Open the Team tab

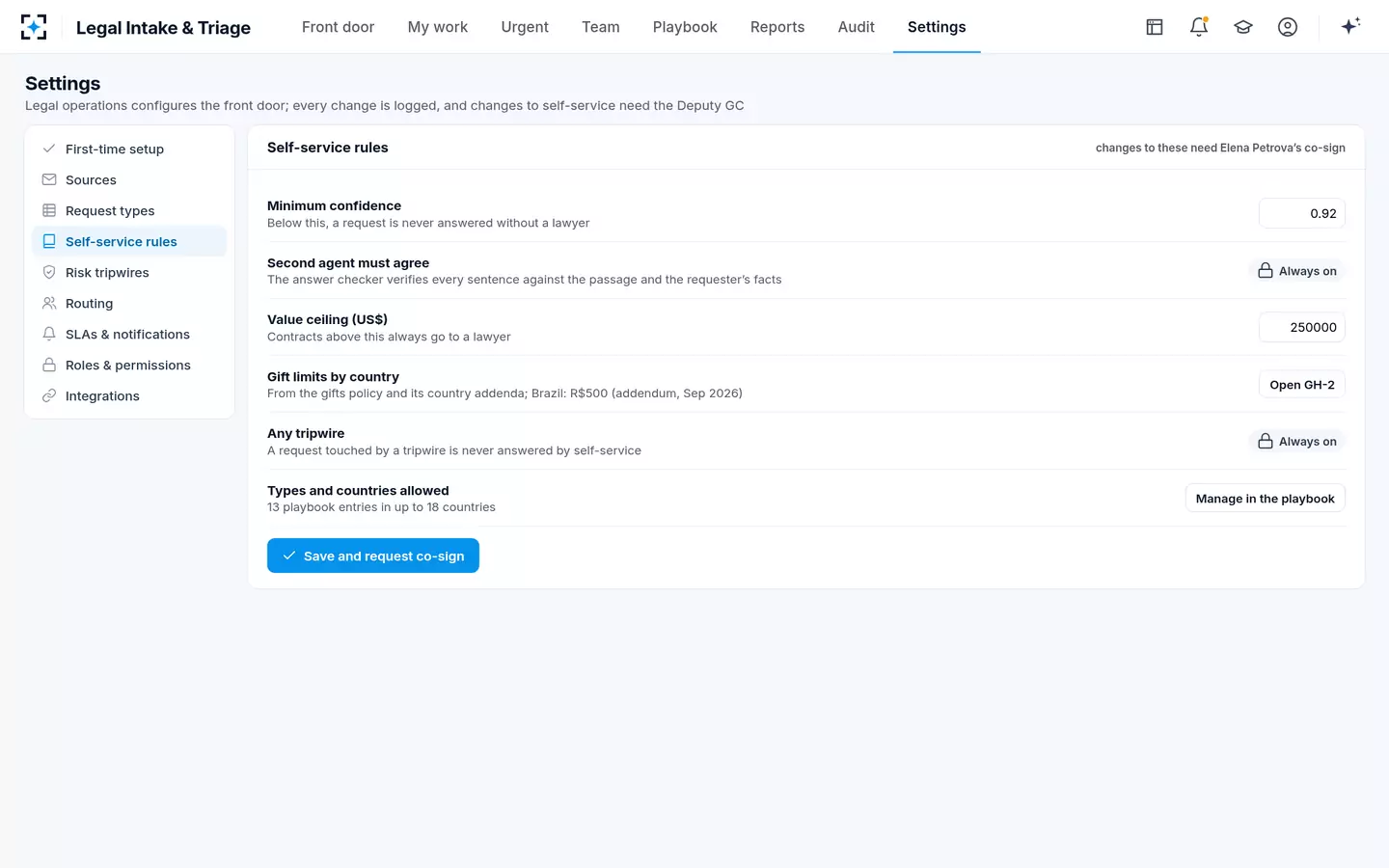click(x=601, y=27)
